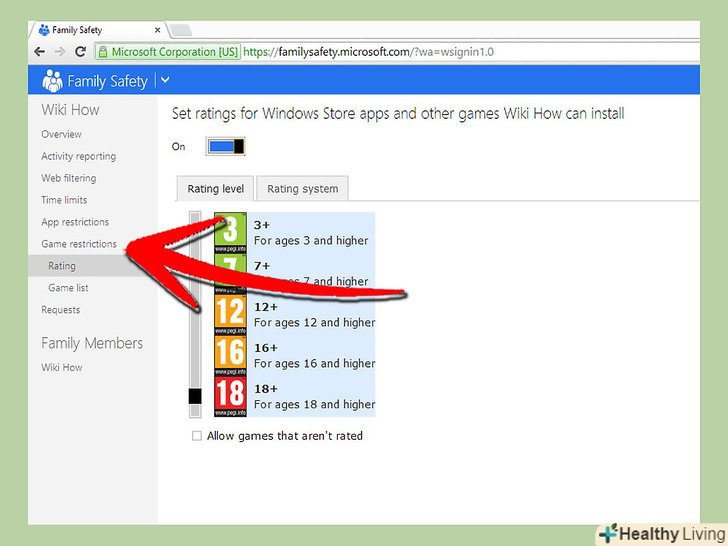Click the green padlock security icon
The image size is (728, 546).
(103, 52)
